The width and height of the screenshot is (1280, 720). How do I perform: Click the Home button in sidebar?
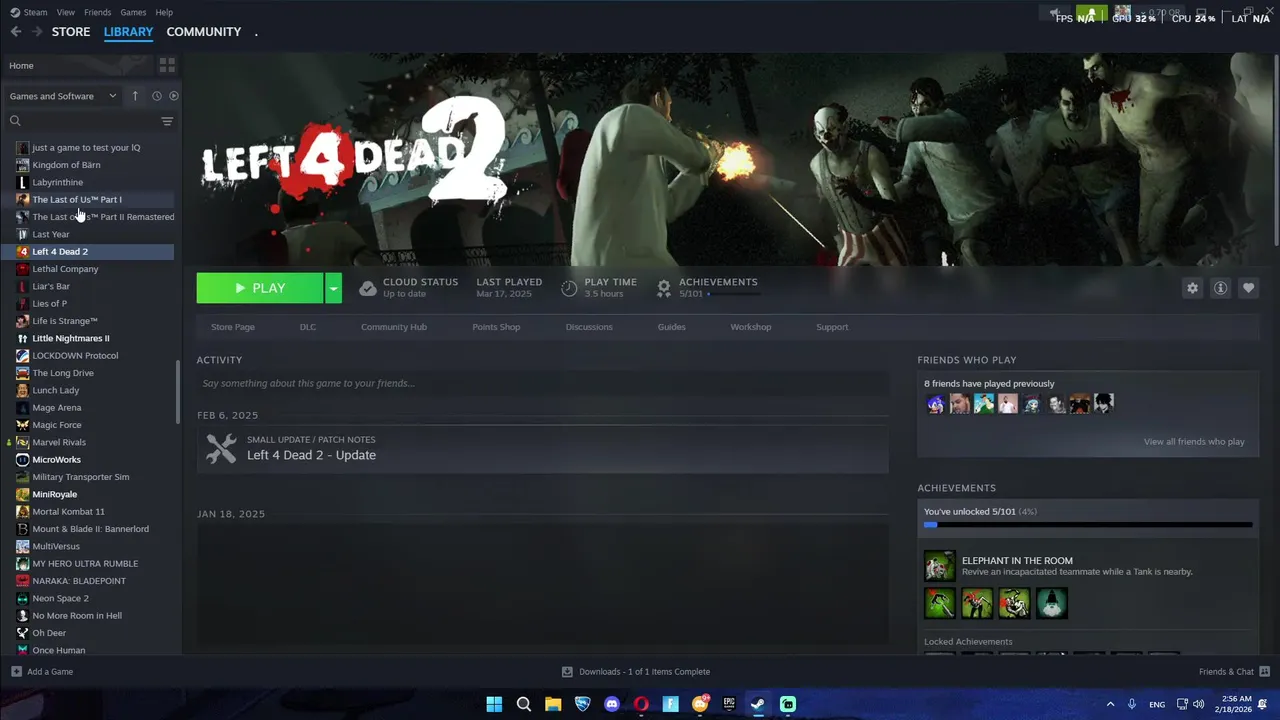(x=78, y=65)
